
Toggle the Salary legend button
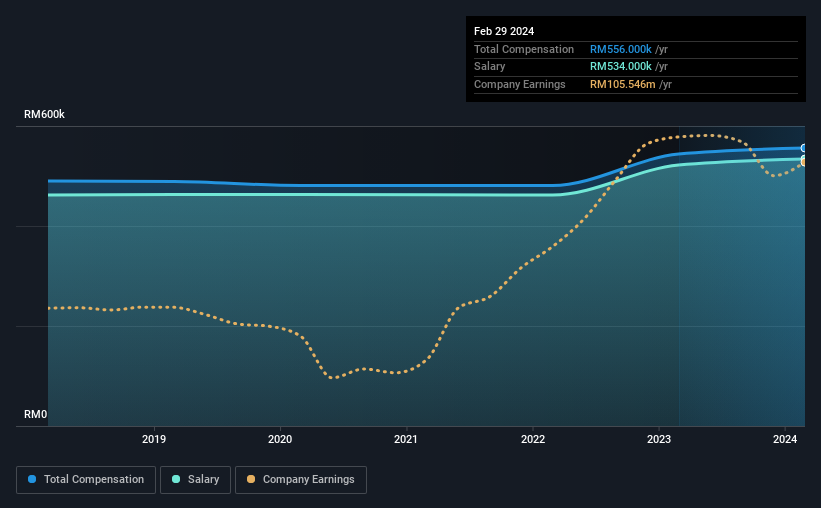pos(195,480)
